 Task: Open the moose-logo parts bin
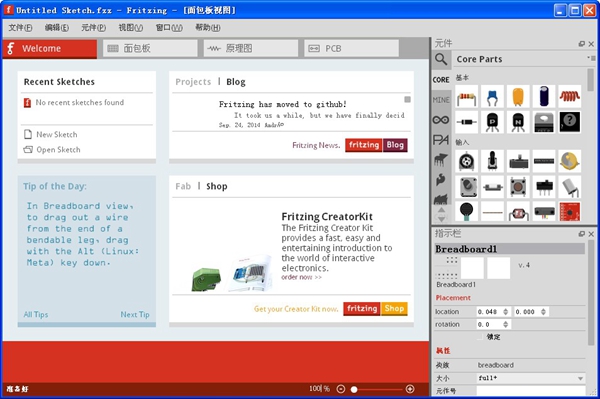pos(441,160)
